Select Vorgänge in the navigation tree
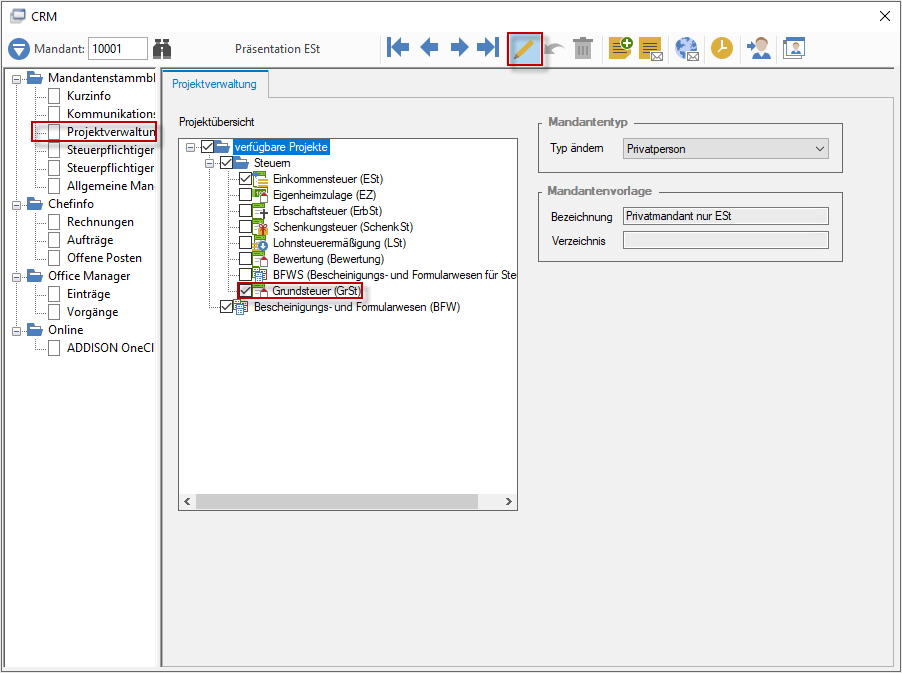Viewport: 902px width, 673px height. pos(93,312)
